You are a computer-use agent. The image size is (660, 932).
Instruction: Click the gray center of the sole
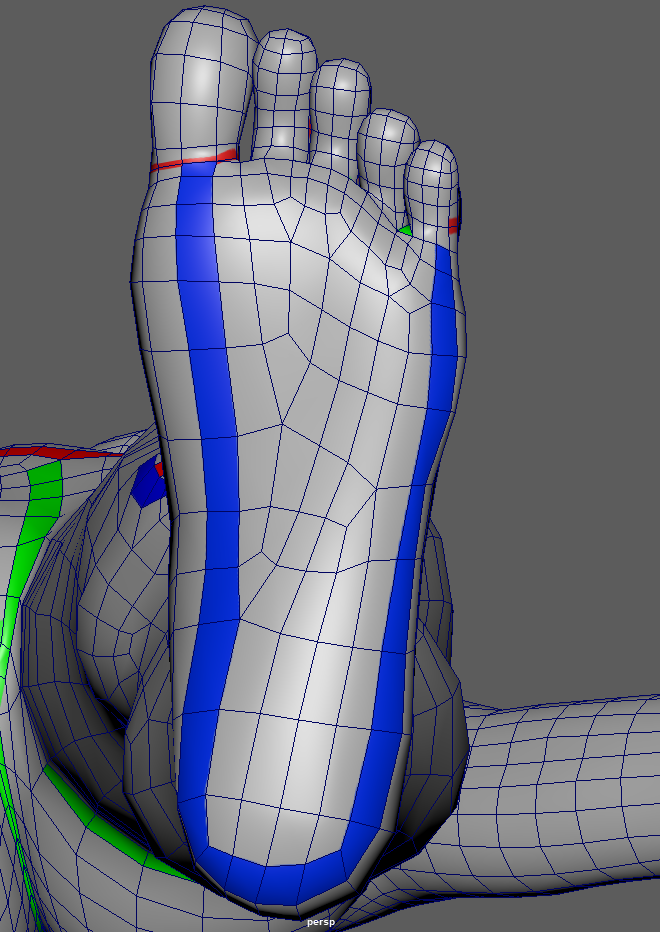tap(320, 500)
